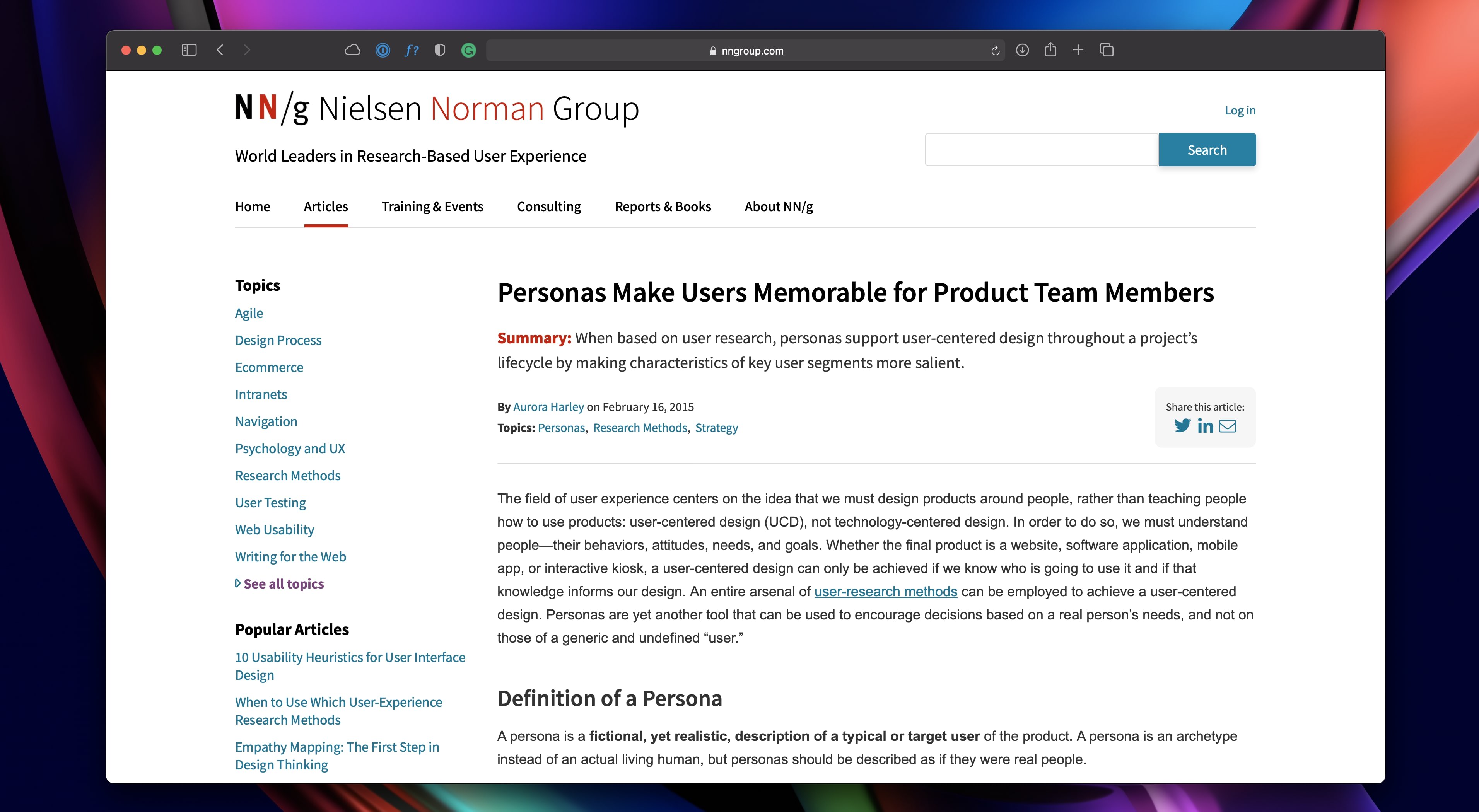Viewport: 1479px width, 812px height.
Task: Share article on Twitter icon
Action: coord(1182,425)
